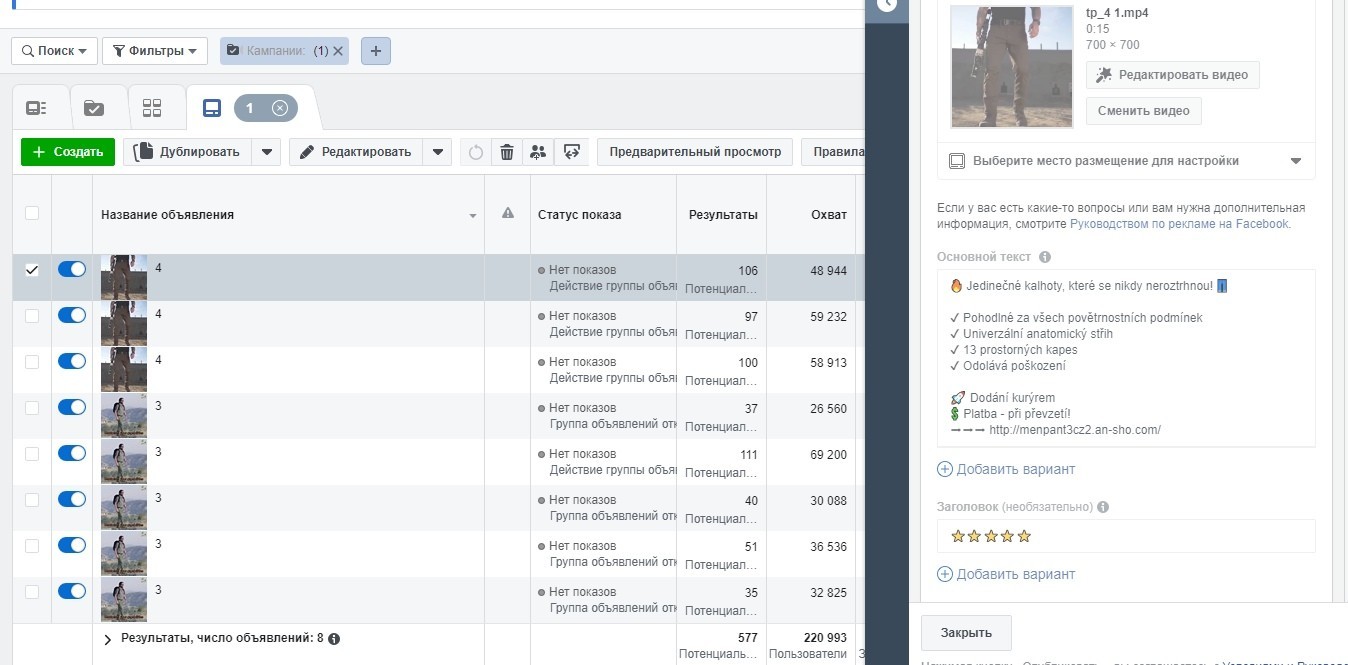Turn off the ad with 106 results

pyautogui.click(x=72, y=269)
